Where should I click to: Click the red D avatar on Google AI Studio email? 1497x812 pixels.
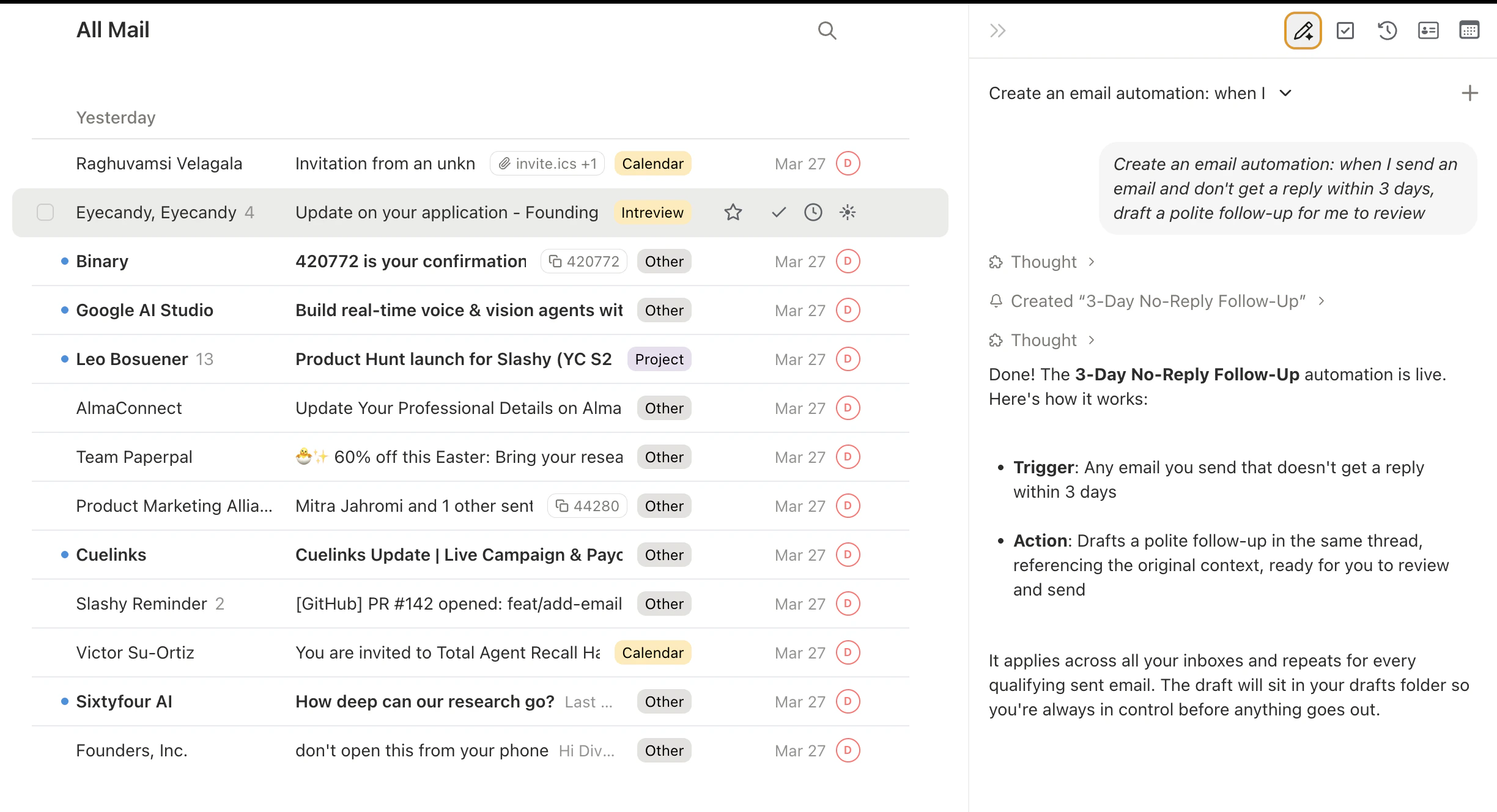(848, 310)
